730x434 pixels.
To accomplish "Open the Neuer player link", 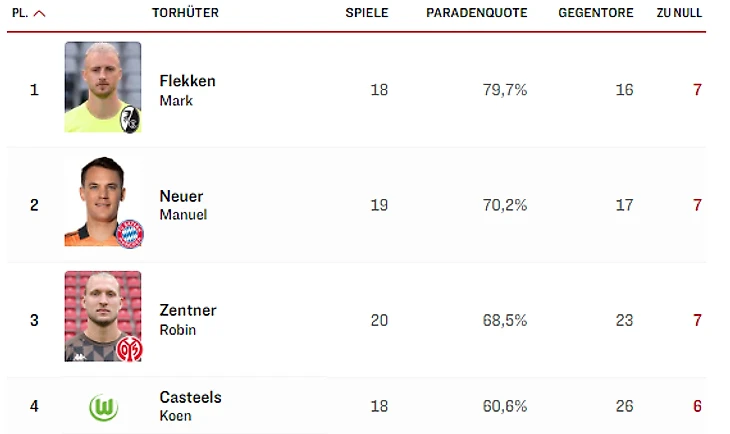I will (181, 196).
